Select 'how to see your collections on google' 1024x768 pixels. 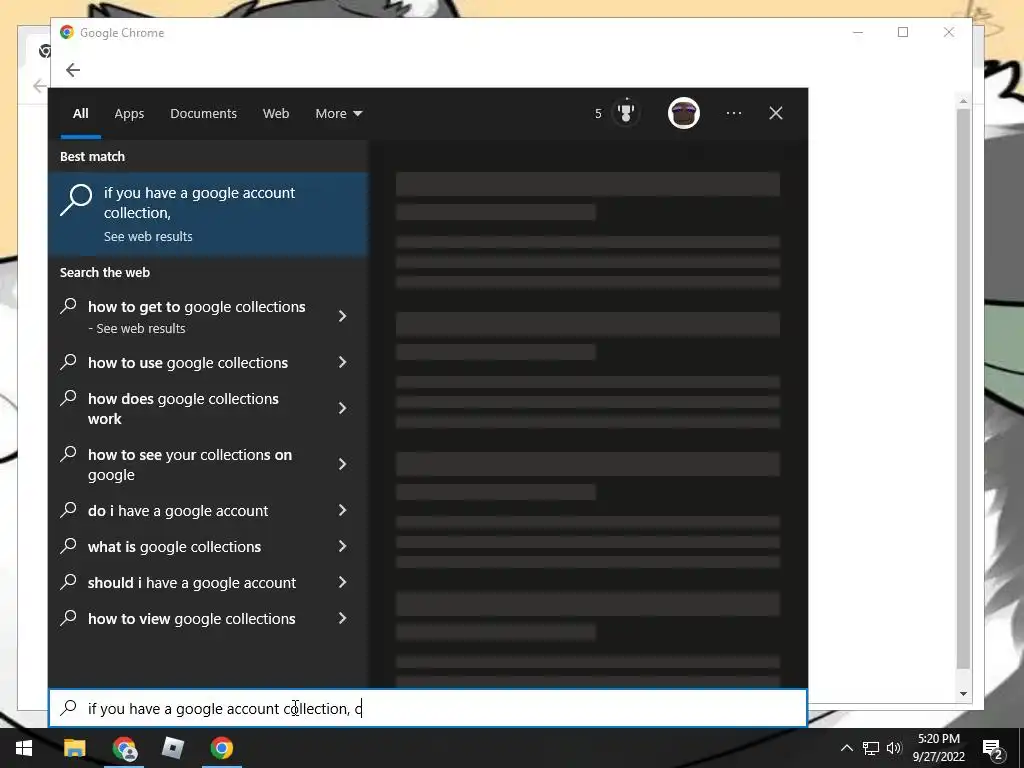pos(190,464)
